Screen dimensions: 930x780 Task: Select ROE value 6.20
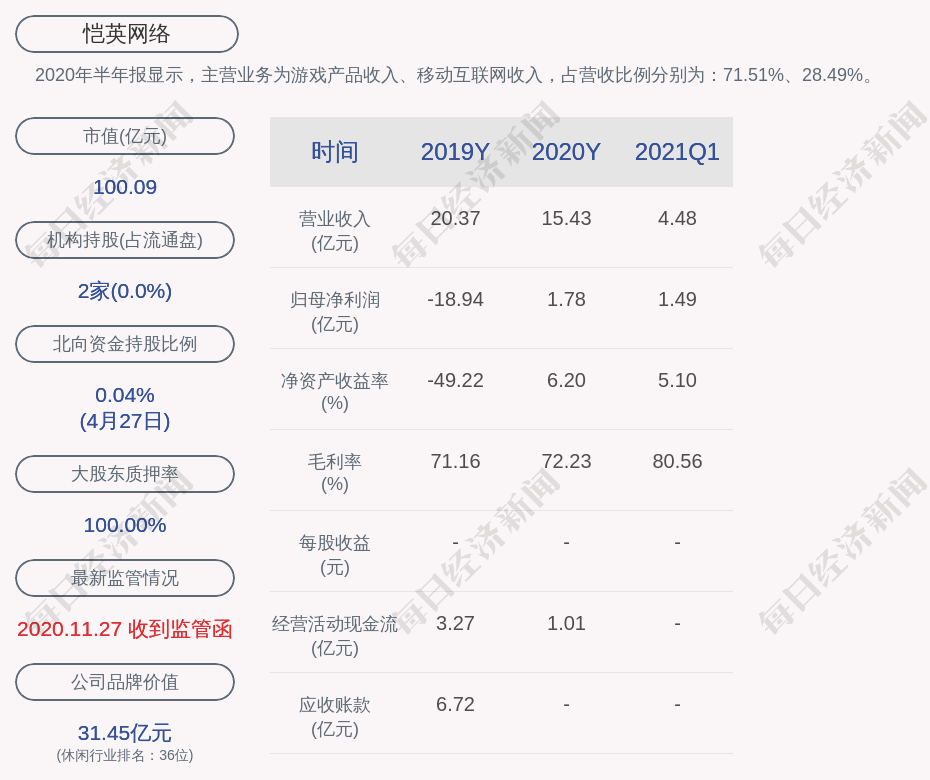coord(566,380)
